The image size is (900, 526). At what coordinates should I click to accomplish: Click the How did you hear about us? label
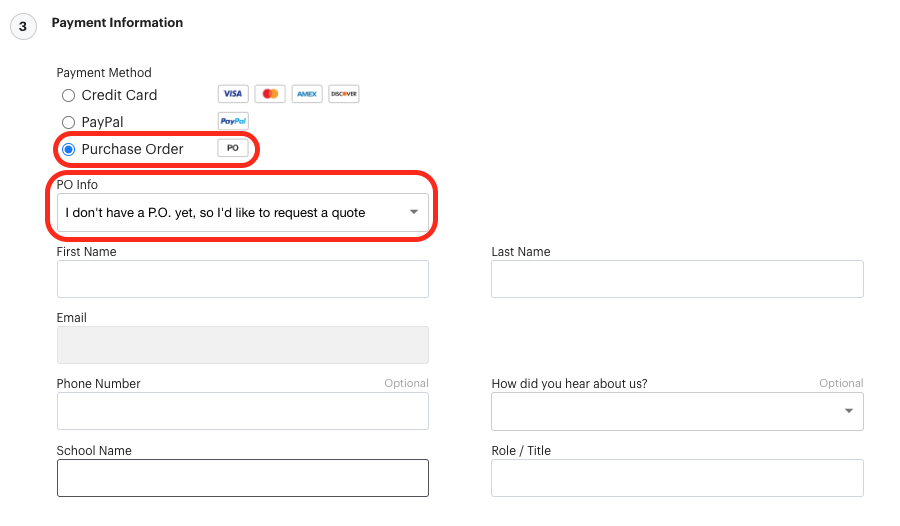click(x=569, y=384)
